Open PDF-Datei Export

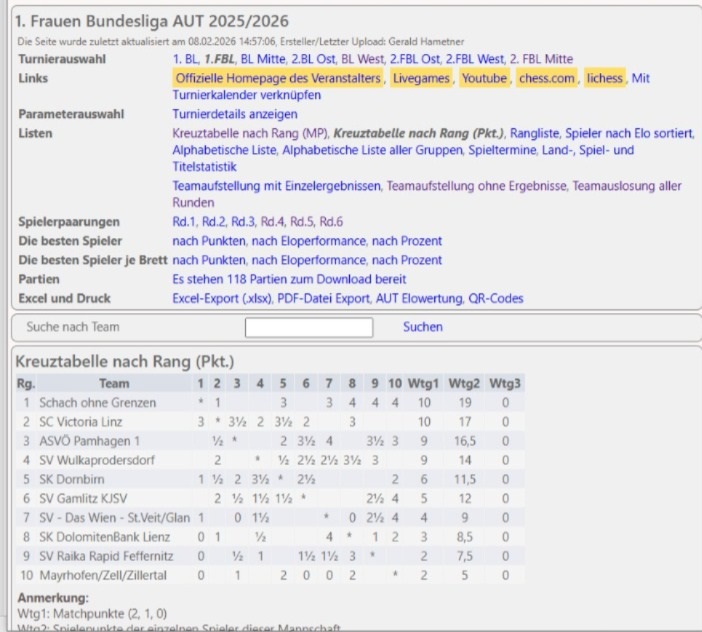(327, 298)
